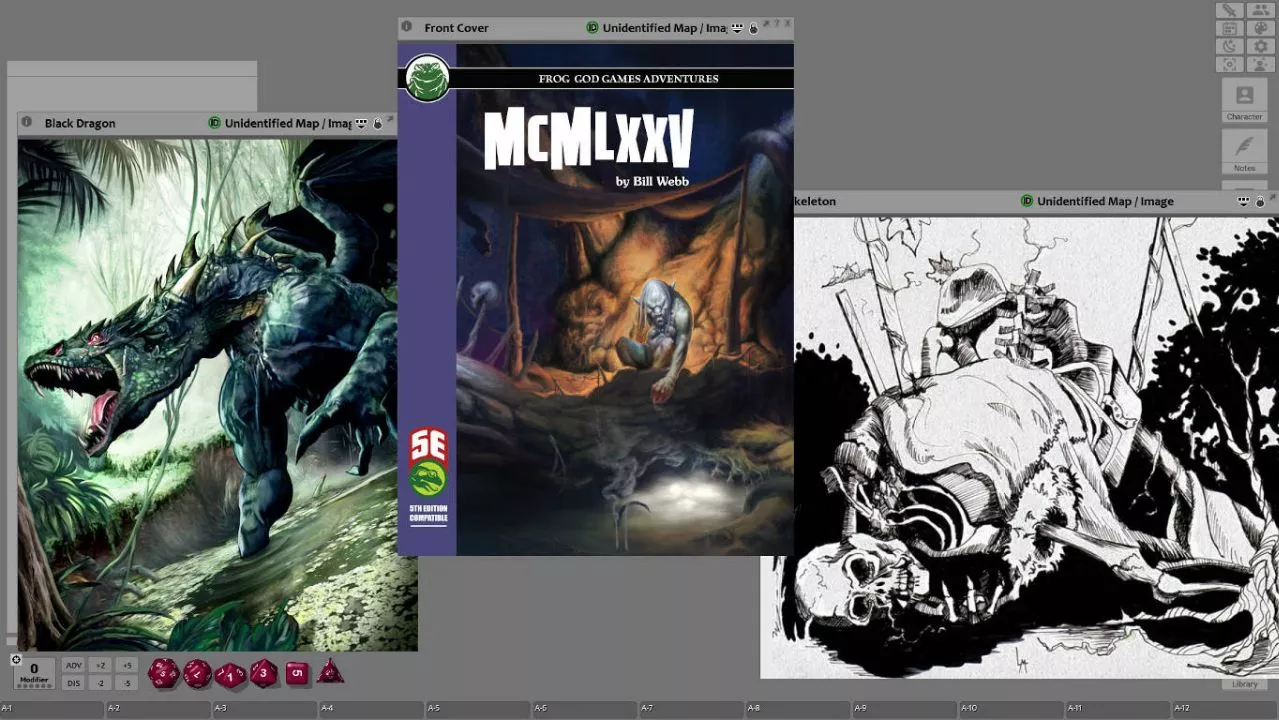The image size is (1279, 720).
Task: Expand toolbar menu on Front Cover window
Action: (x=737, y=28)
